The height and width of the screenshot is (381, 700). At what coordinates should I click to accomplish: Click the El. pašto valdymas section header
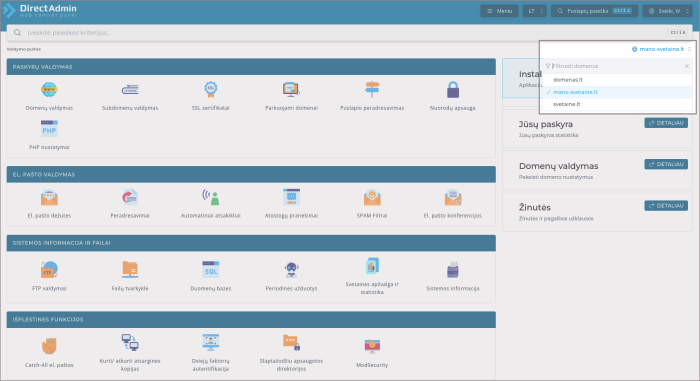coord(251,175)
